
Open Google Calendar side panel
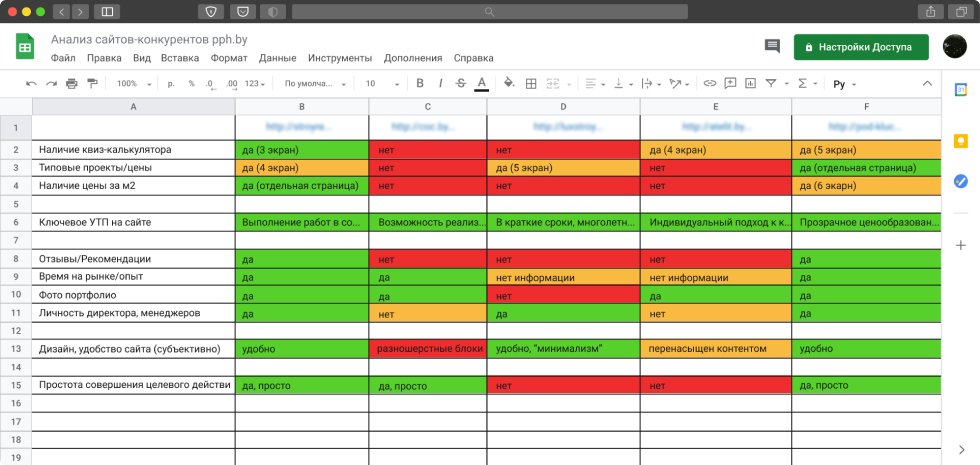pos(961,89)
